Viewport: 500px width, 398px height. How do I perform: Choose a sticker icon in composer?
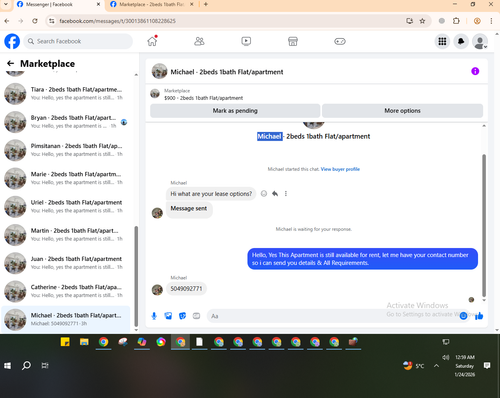pyautogui.click(x=182, y=316)
